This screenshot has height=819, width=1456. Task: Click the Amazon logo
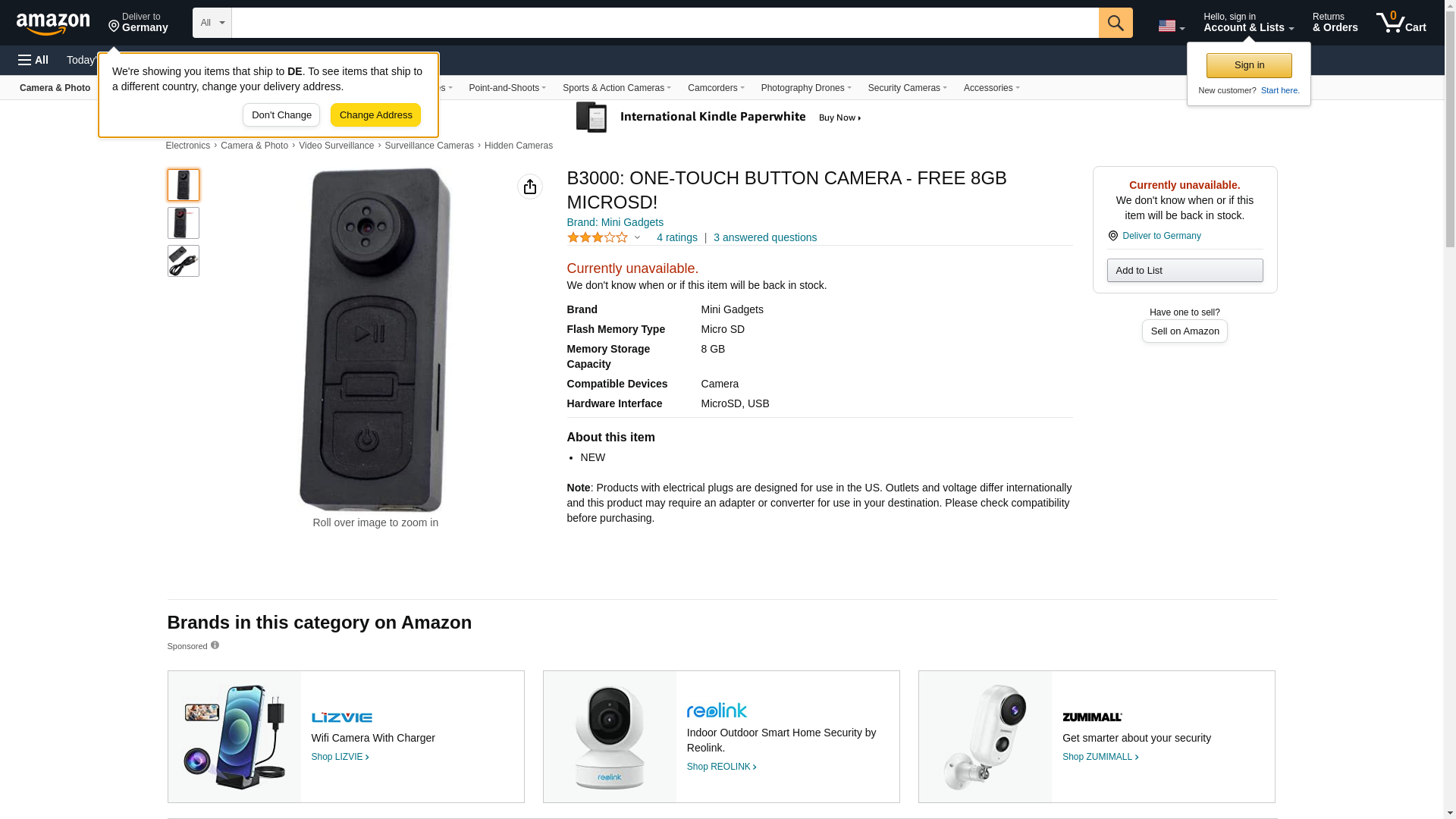click(53, 24)
